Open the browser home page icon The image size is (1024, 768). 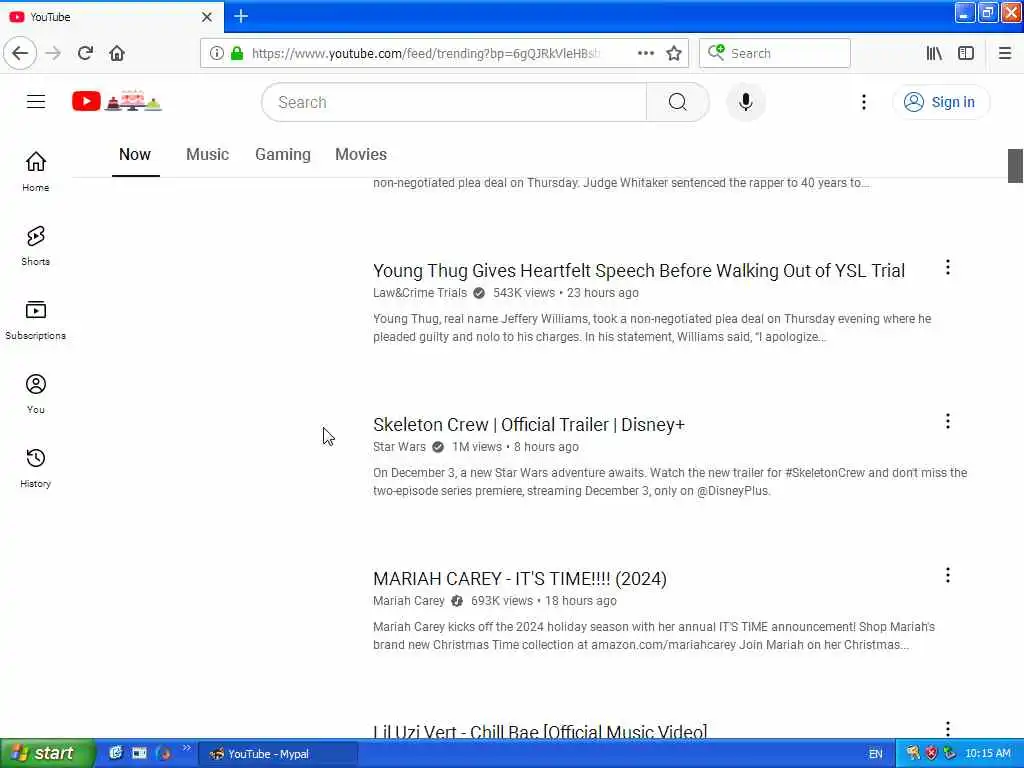point(117,53)
